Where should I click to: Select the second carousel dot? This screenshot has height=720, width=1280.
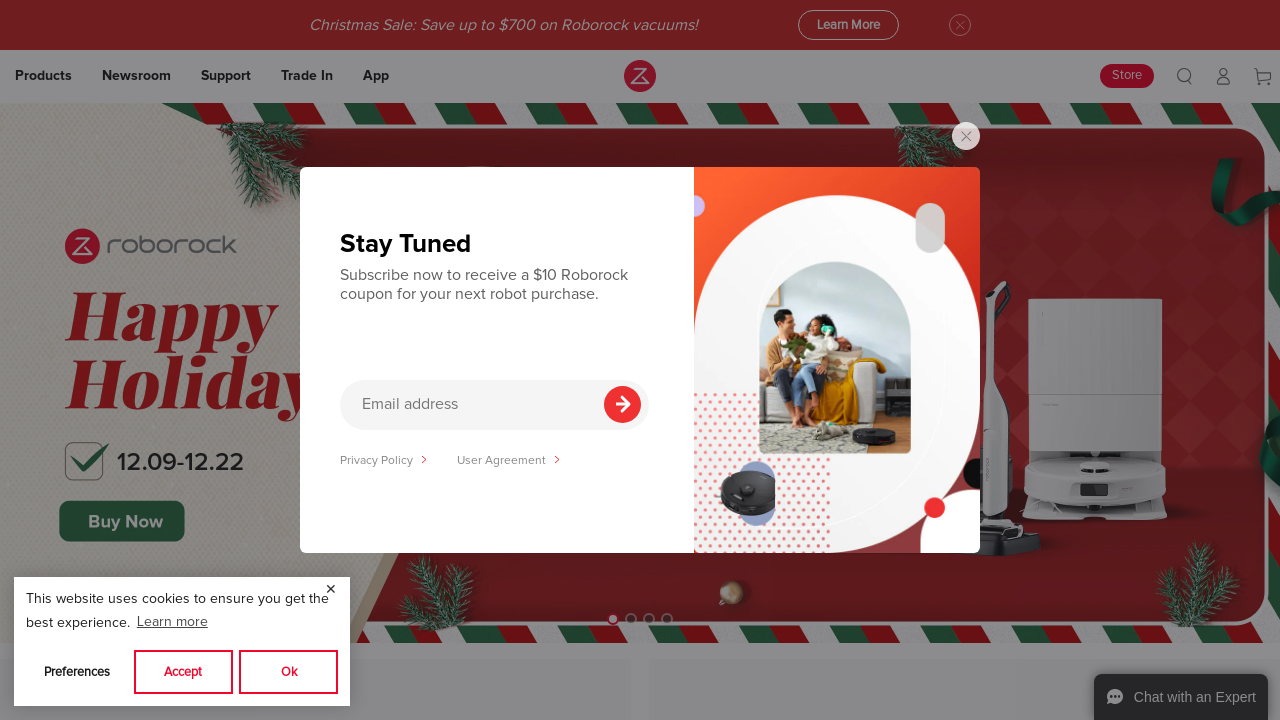click(631, 619)
